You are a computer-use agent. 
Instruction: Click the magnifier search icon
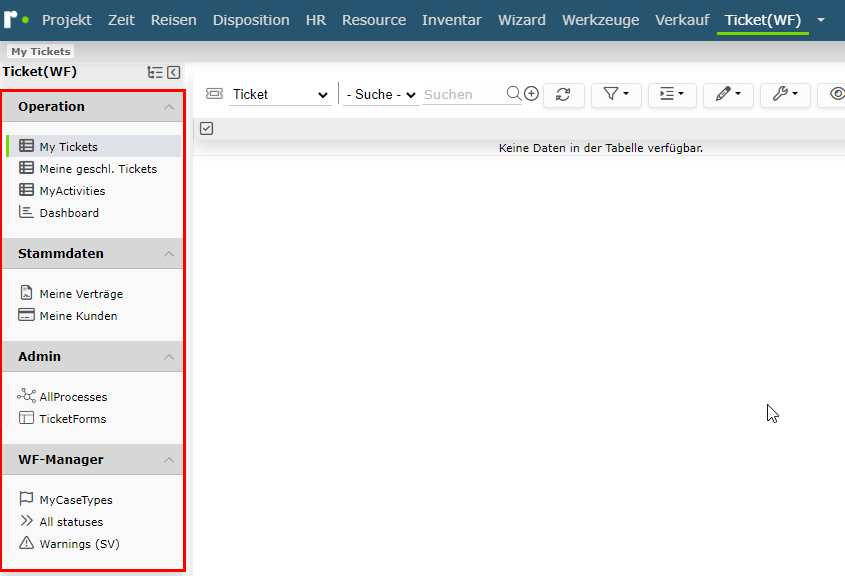coord(514,94)
